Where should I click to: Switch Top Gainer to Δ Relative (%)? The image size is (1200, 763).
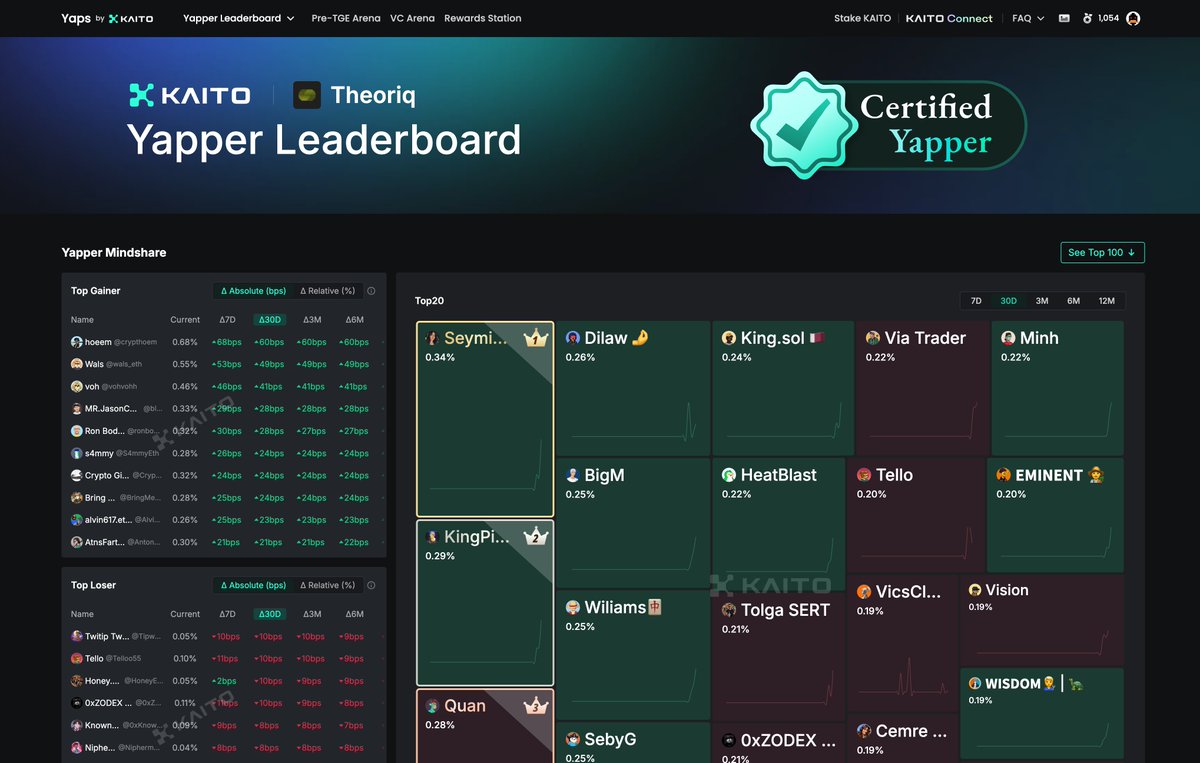pyautogui.click(x=328, y=291)
